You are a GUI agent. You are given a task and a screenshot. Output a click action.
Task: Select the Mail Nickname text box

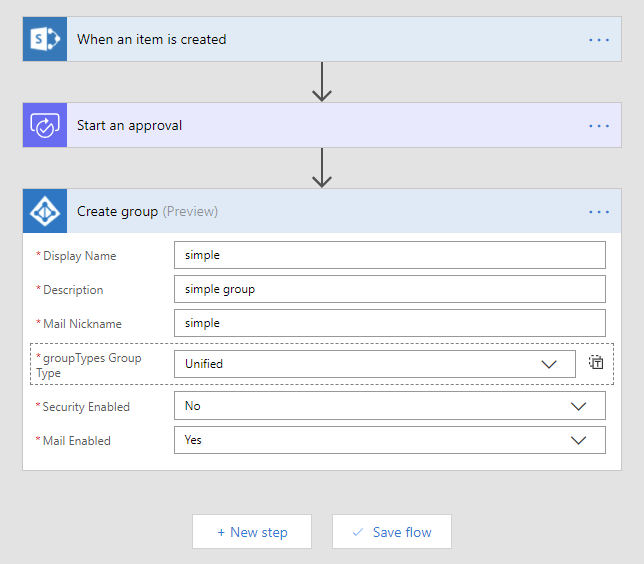coord(389,323)
